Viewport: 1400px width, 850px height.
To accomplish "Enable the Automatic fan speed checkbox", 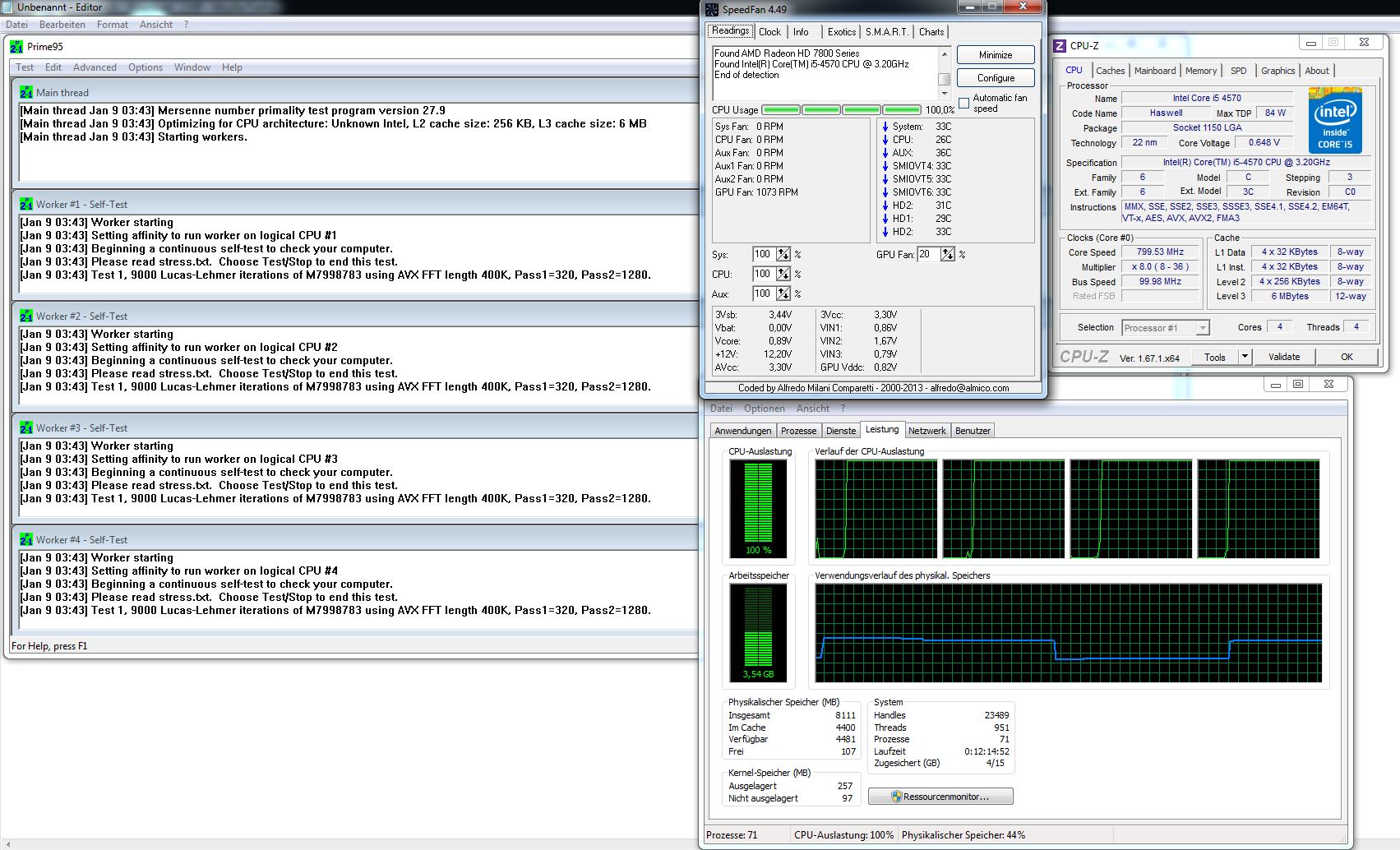I will pyautogui.click(x=964, y=104).
